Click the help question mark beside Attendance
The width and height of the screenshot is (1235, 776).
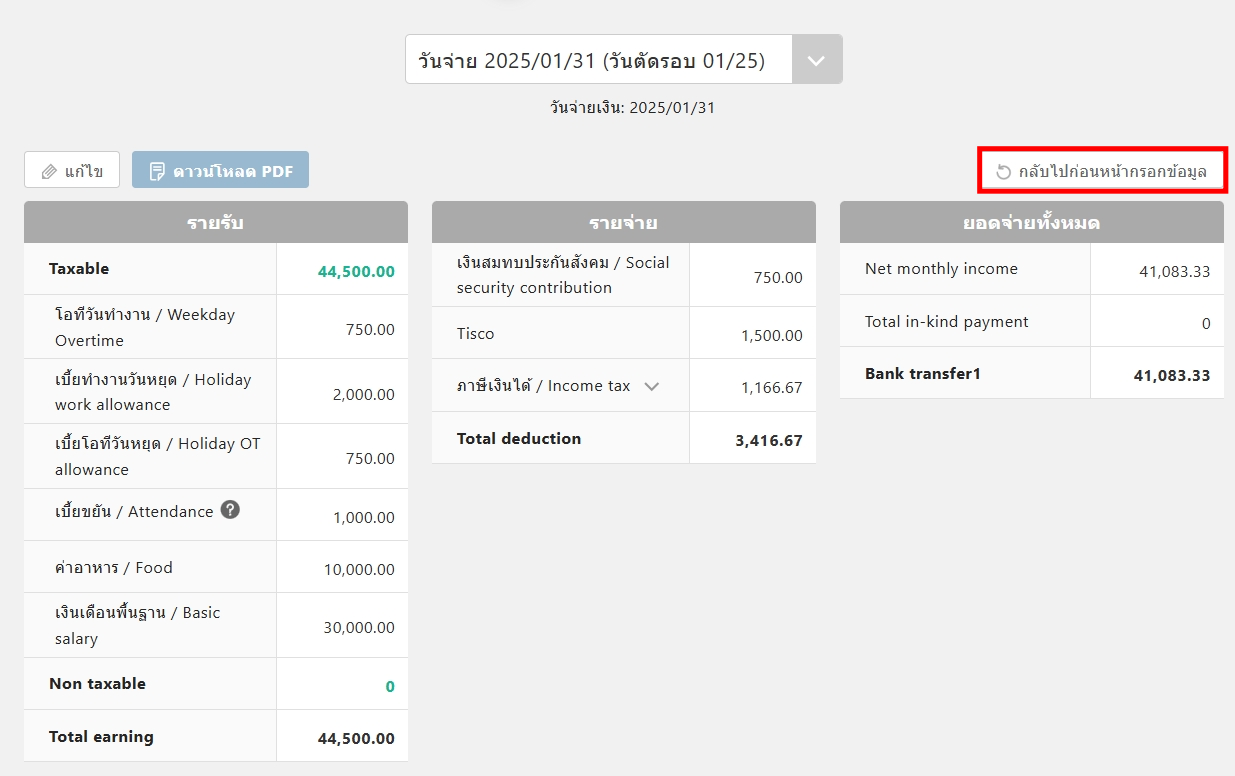pos(230,510)
